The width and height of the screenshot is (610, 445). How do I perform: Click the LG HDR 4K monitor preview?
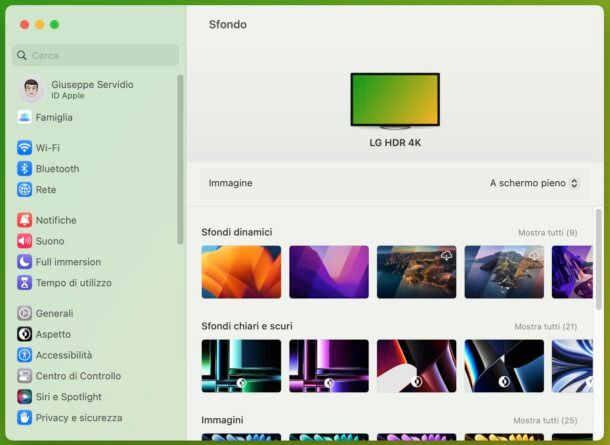(395, 101)
